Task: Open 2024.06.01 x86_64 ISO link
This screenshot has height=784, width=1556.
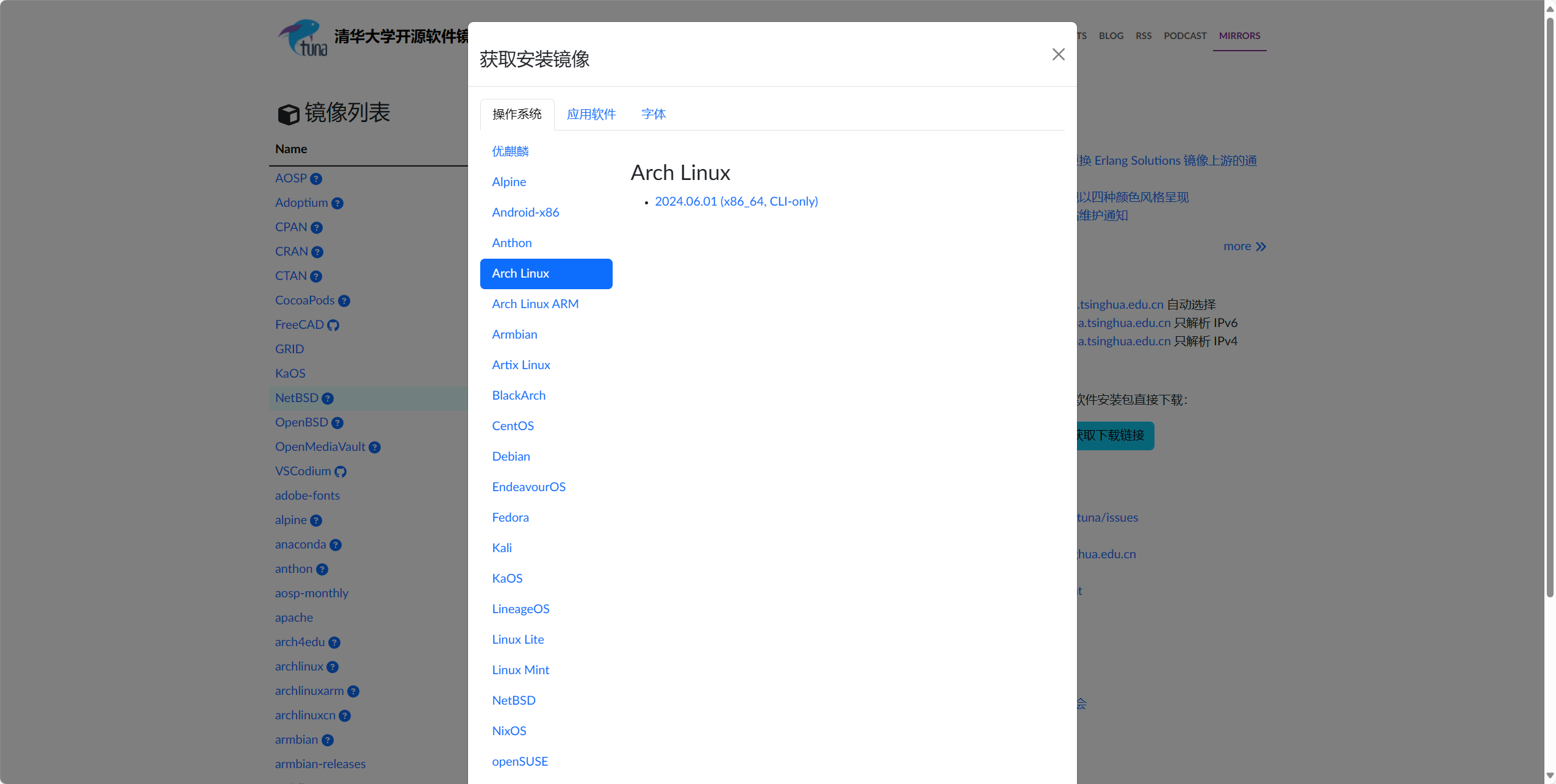Action: [736, 201]
